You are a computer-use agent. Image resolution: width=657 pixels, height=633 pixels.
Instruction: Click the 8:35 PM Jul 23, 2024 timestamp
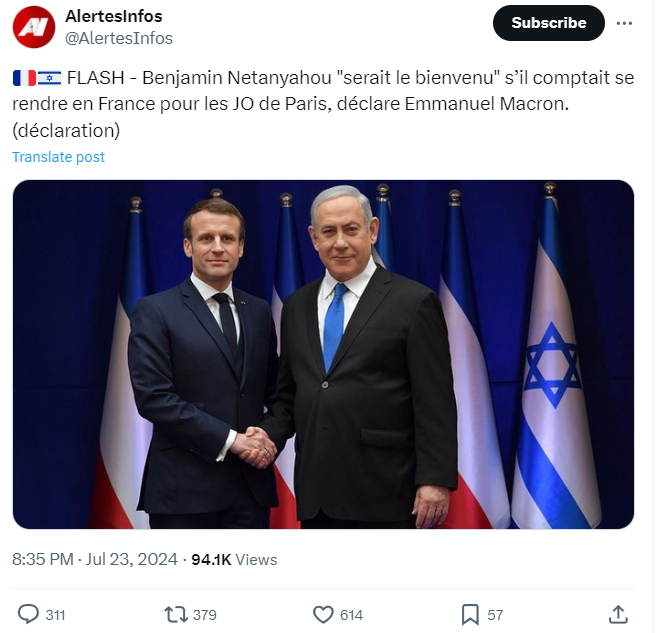point(95,559)
